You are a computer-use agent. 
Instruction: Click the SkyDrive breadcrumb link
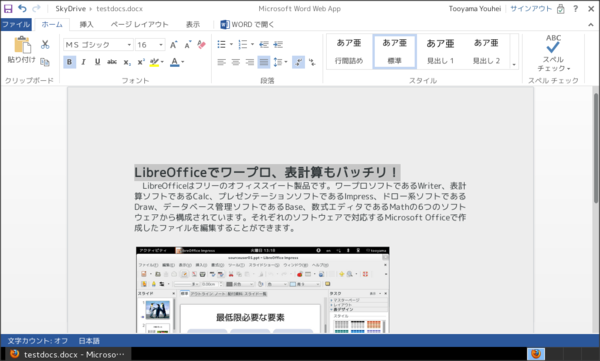tap(70, 8)
